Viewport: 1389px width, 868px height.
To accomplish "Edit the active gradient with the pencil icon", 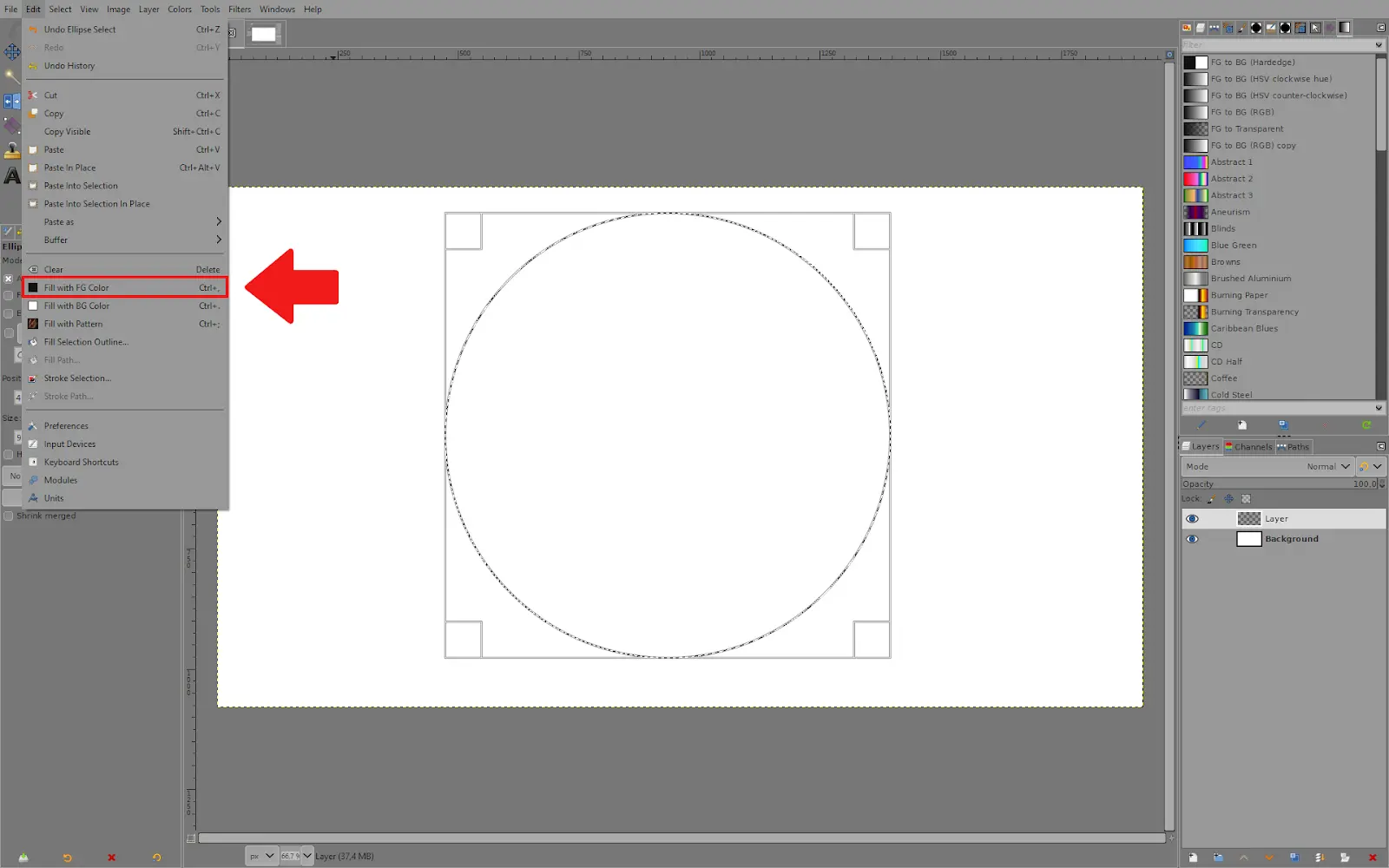I will click(x=1201, y=424).
